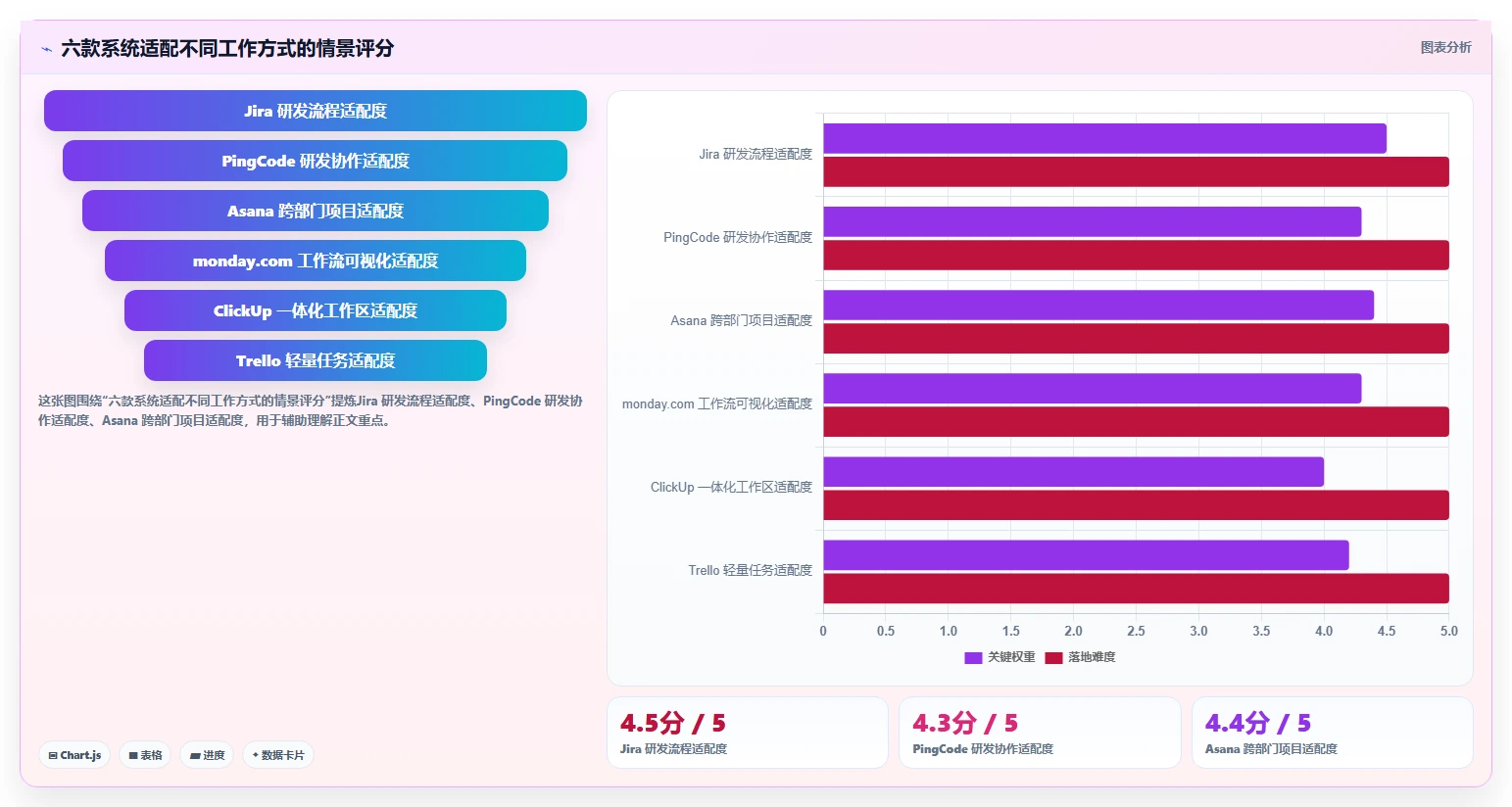Select the Jira 研发流程适配度 funnel bar
The height and width of the screenshot is (807, 1512).
[x=316, y=111]
